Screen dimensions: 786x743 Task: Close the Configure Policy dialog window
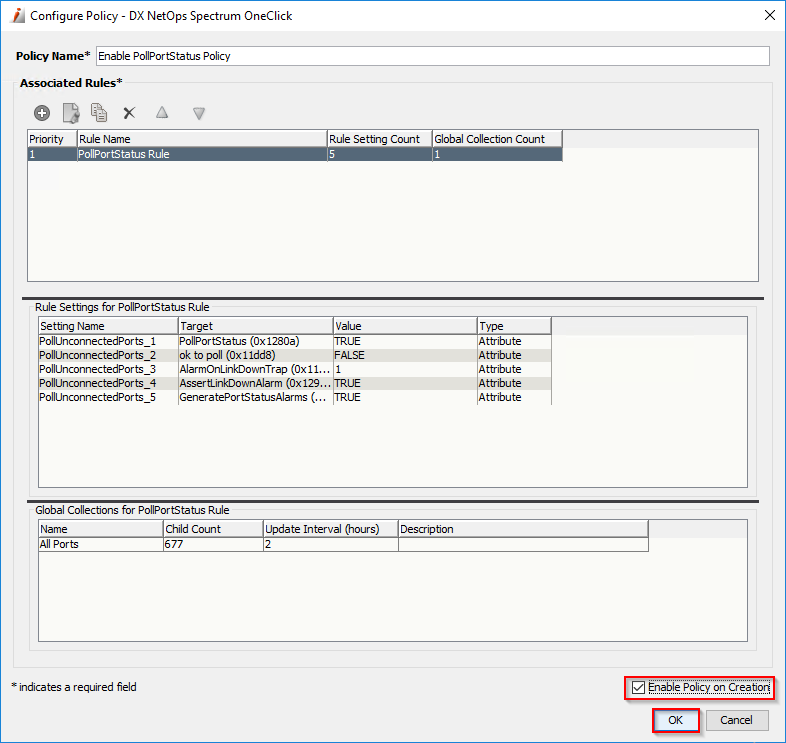coord(768,16)
